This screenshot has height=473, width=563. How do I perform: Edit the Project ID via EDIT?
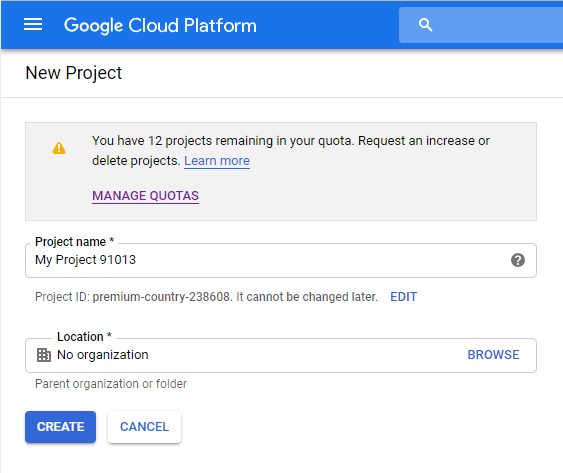click(404, 297)
